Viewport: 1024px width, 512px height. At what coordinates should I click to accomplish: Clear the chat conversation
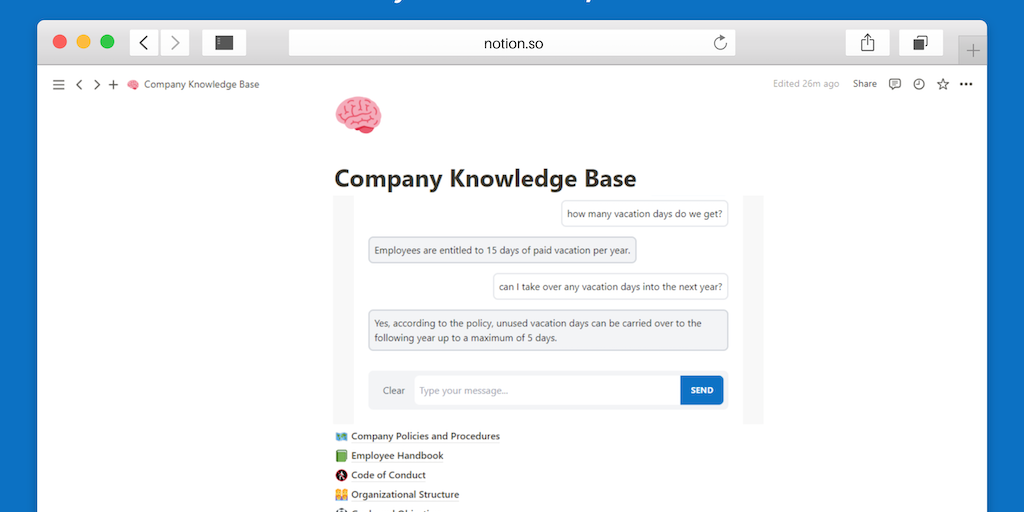tap(394, 391)
